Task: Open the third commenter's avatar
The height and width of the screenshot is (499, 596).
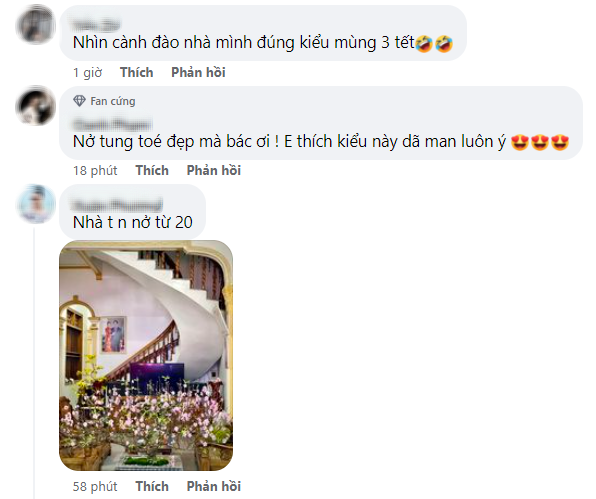Action: [x=36, y=204]
